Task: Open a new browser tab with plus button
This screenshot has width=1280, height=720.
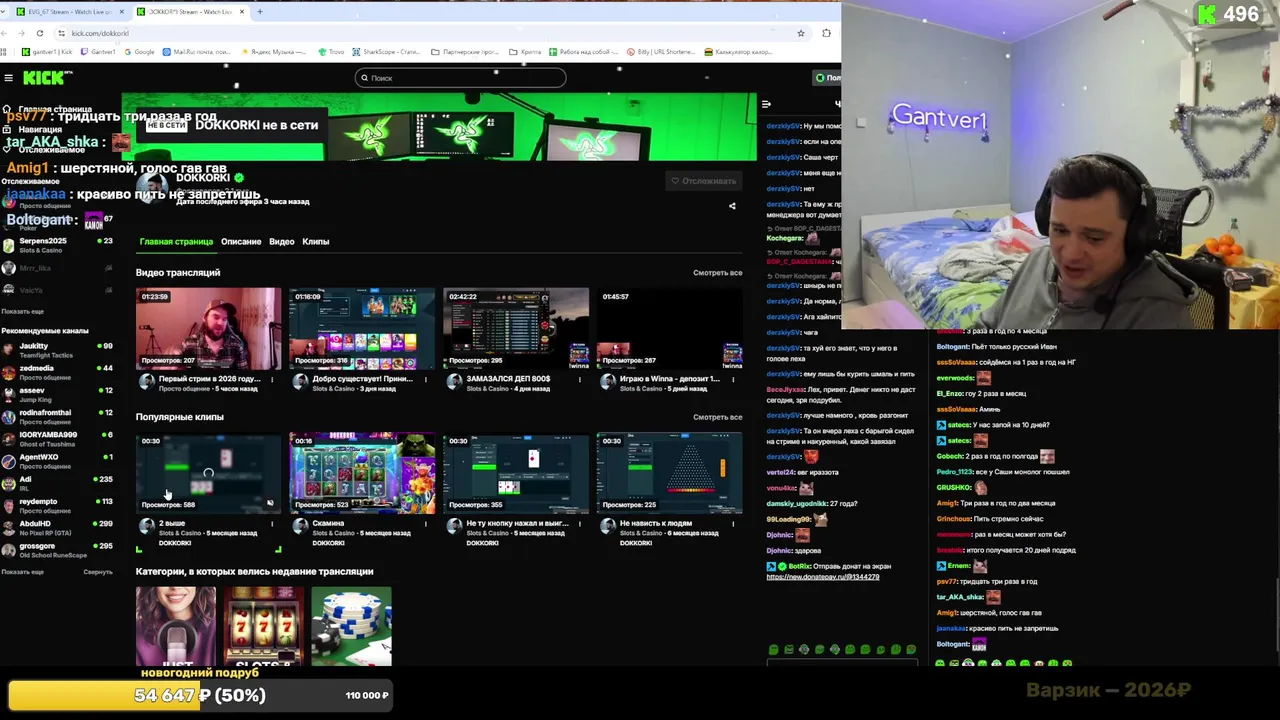Action: click(259, 11)
